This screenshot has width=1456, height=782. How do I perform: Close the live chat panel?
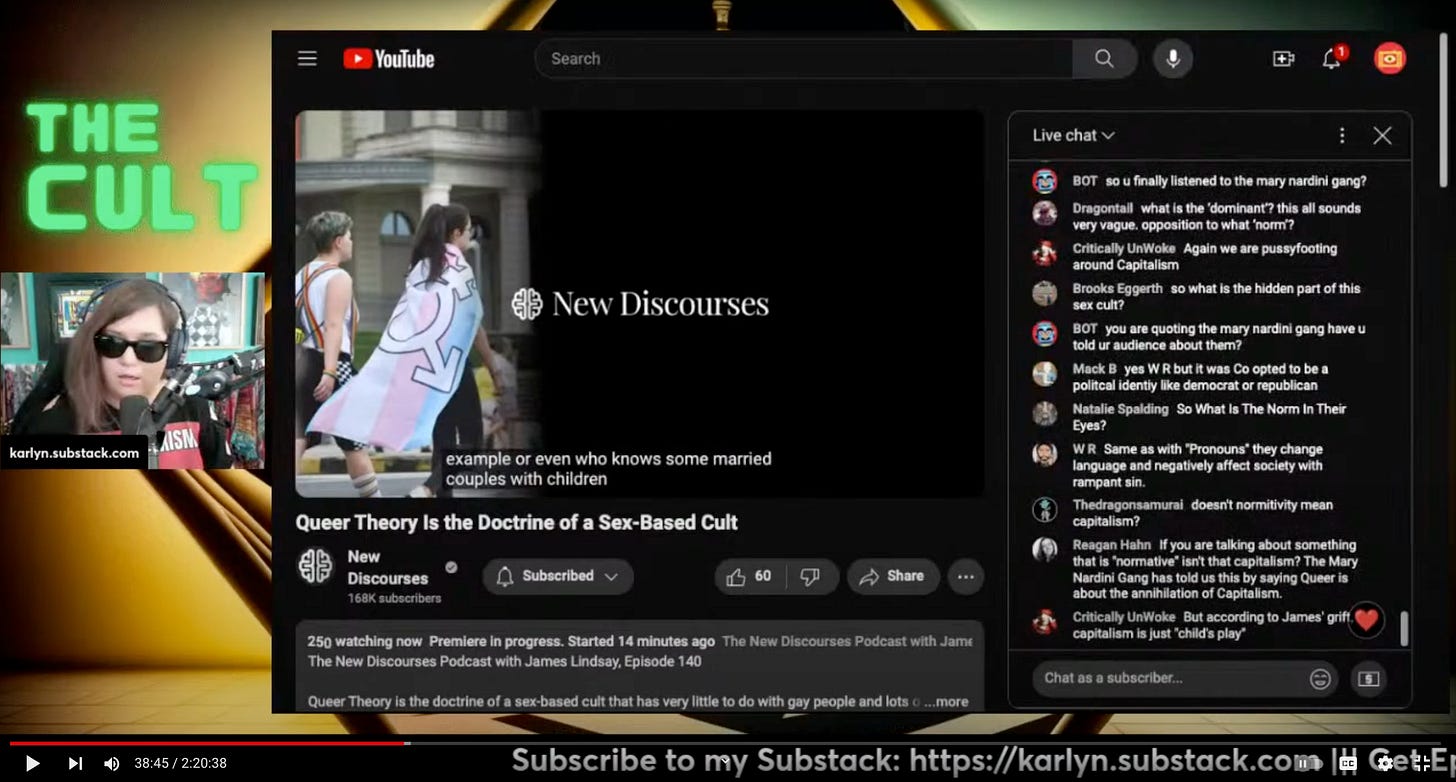point(1382,135)
